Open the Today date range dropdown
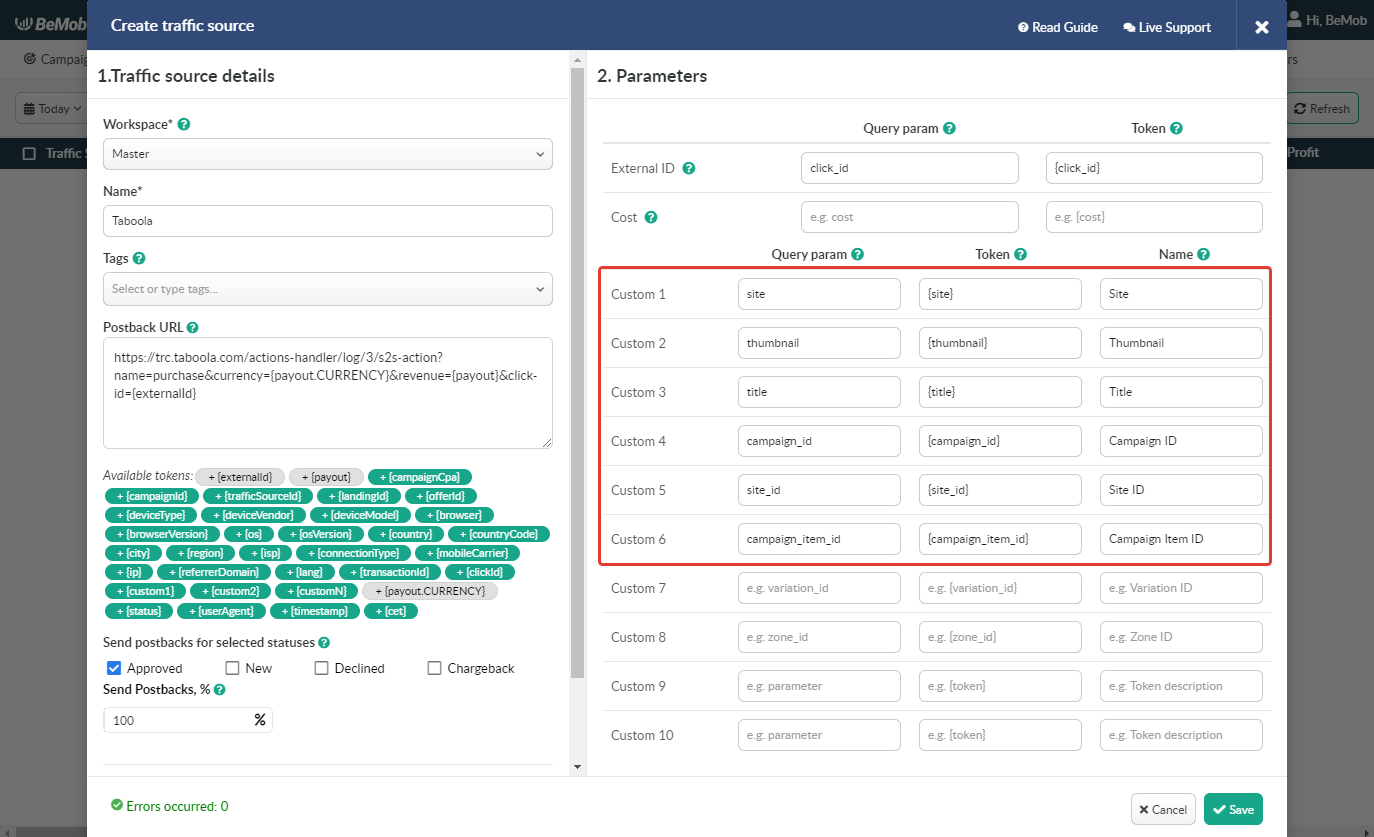The width and height of the screenshot is (1374, 837). 48,109
